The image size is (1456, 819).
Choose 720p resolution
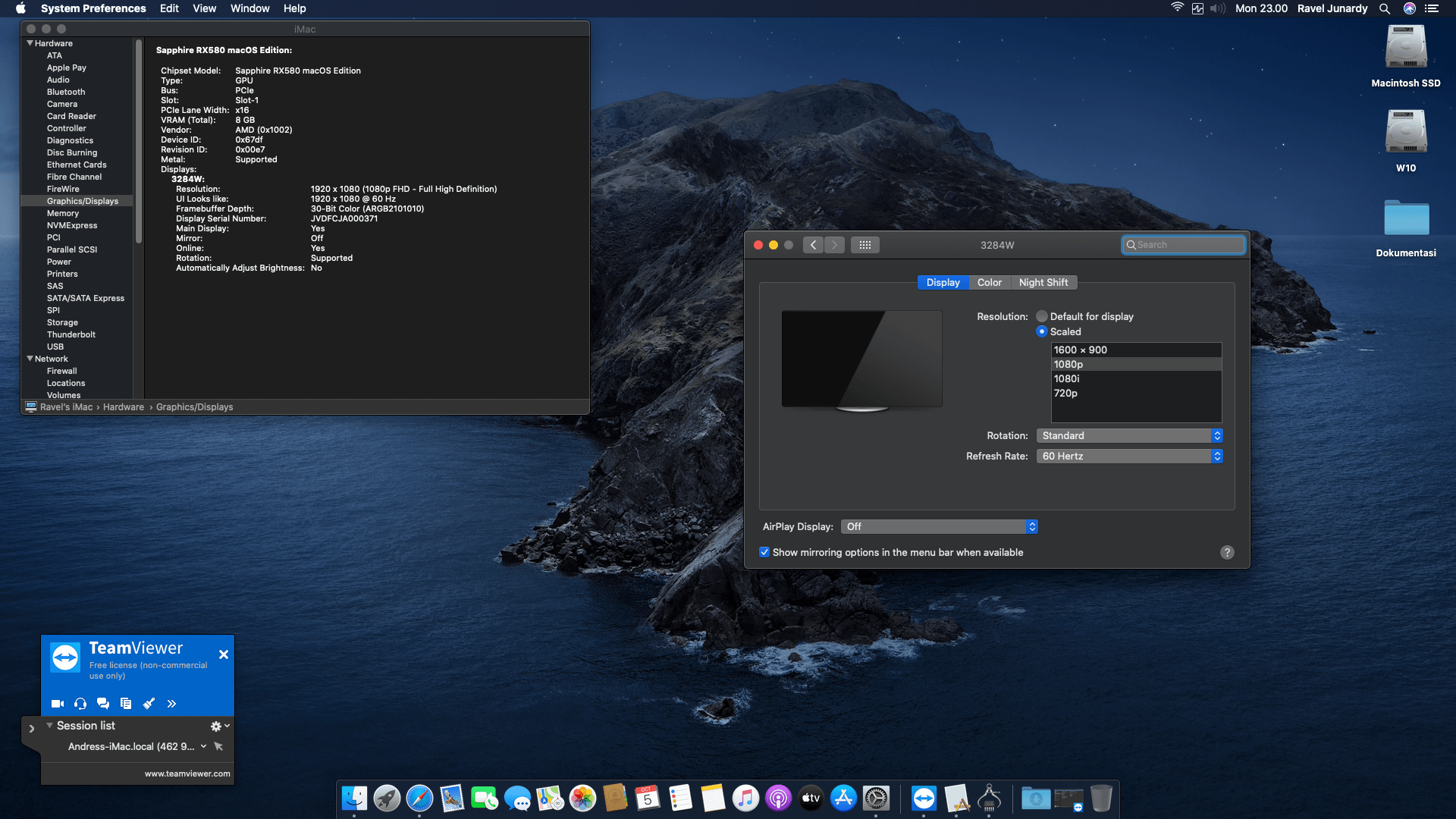click(x=1136, y=393)
